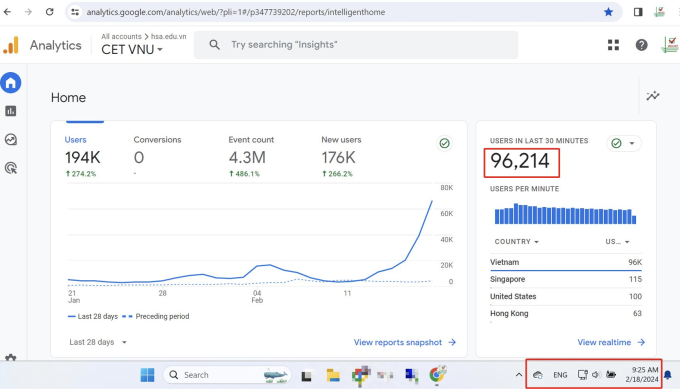680x392 pixels.
Task: Select the Event count metric tab
Action: (x=251, y=157)
